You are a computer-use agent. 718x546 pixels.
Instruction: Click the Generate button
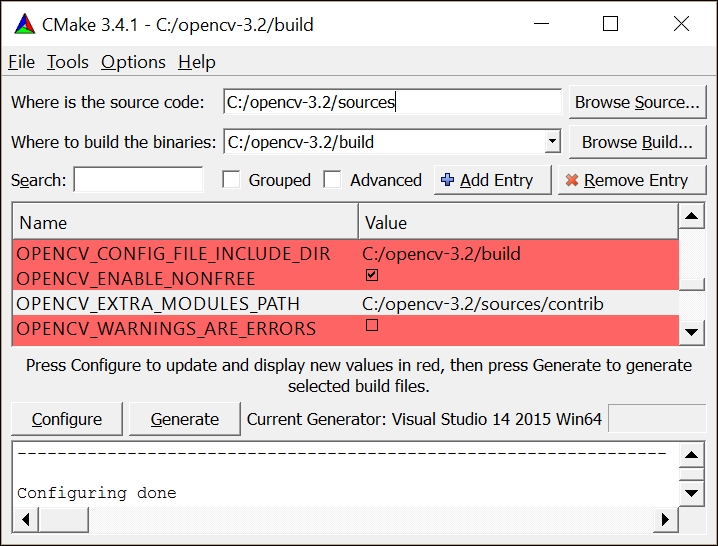pos(185,419)
